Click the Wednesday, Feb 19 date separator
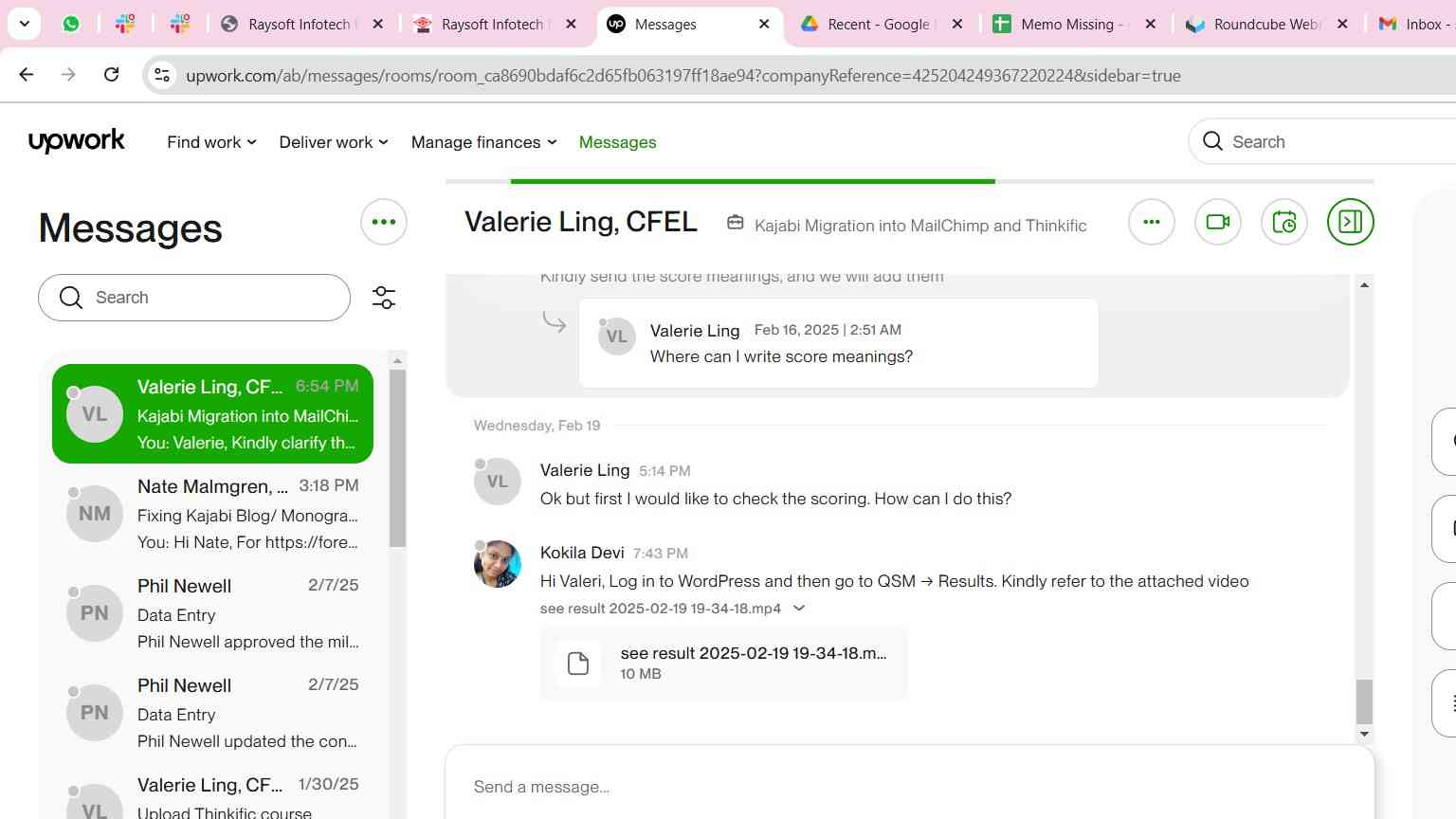This screenshot has width=1456, height=819. tap(537, 426)
